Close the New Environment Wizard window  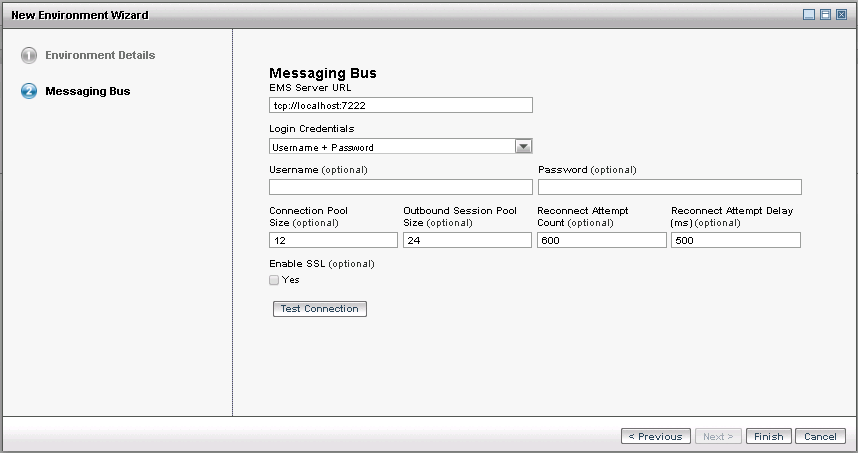842,15
